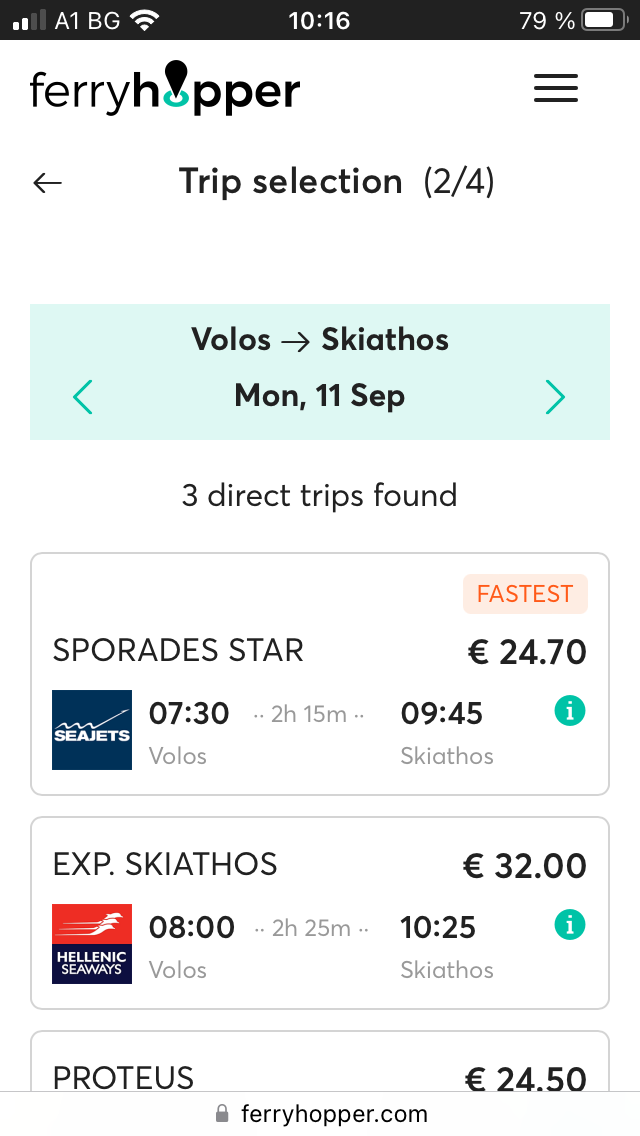Viewport: 640px width, 1136px height.
Task: Tap the FASTEST badge
Action: (525, 594)
